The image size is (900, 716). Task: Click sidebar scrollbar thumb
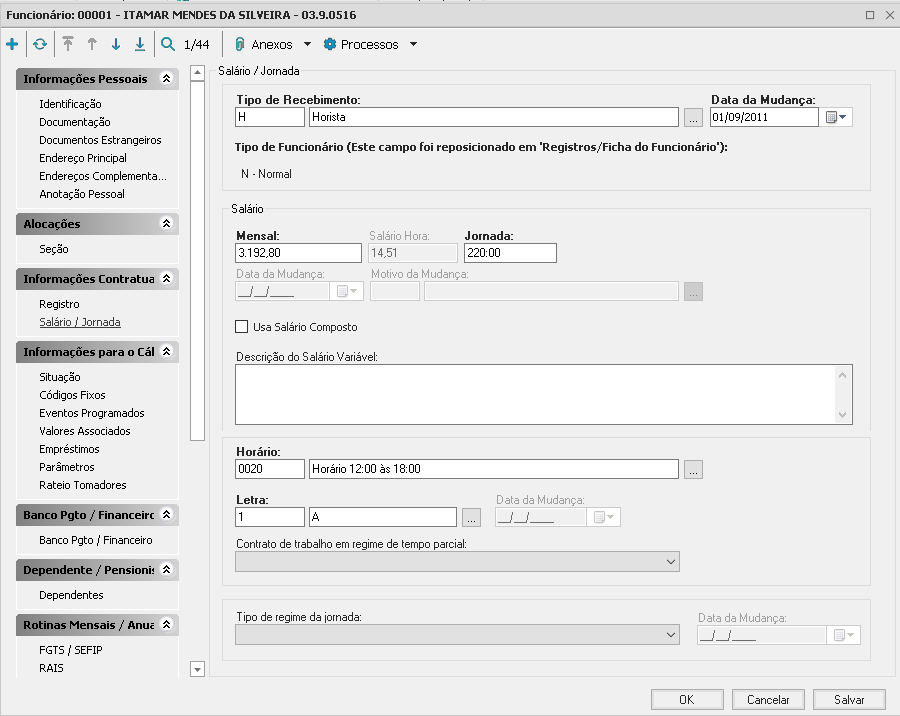click(x=197, y=261)
